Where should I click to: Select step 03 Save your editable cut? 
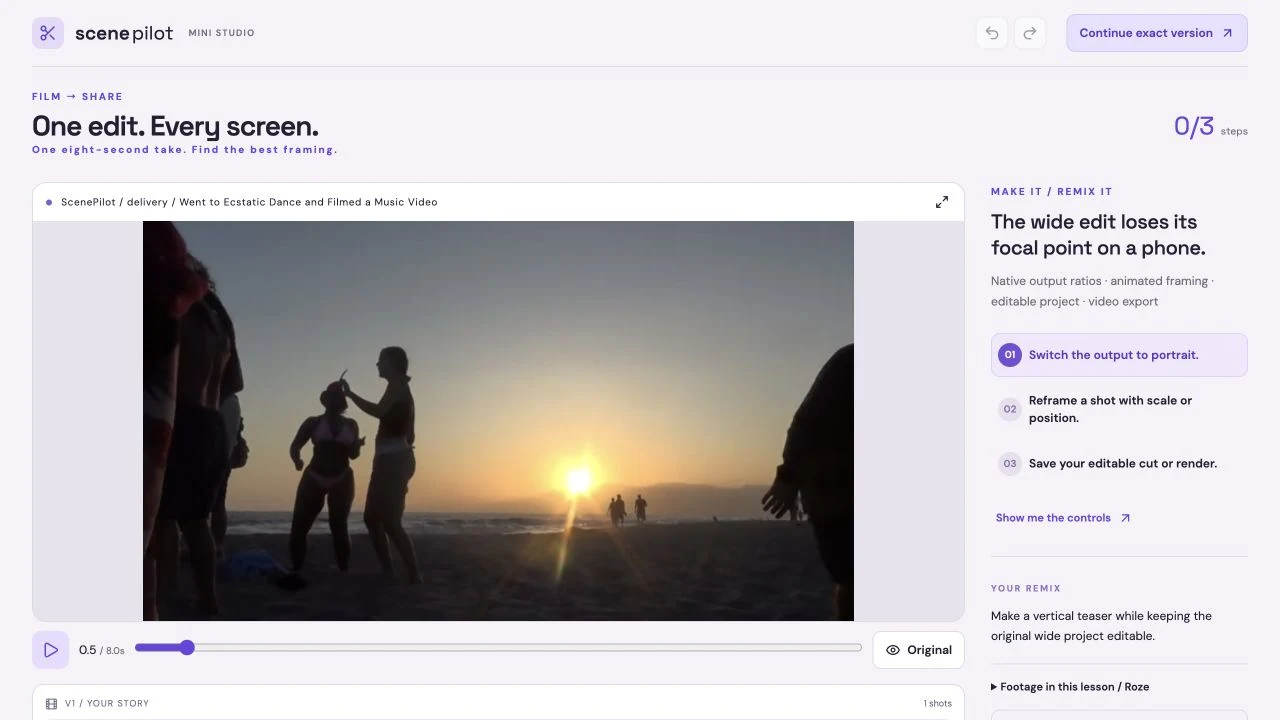coord(1119,464)
